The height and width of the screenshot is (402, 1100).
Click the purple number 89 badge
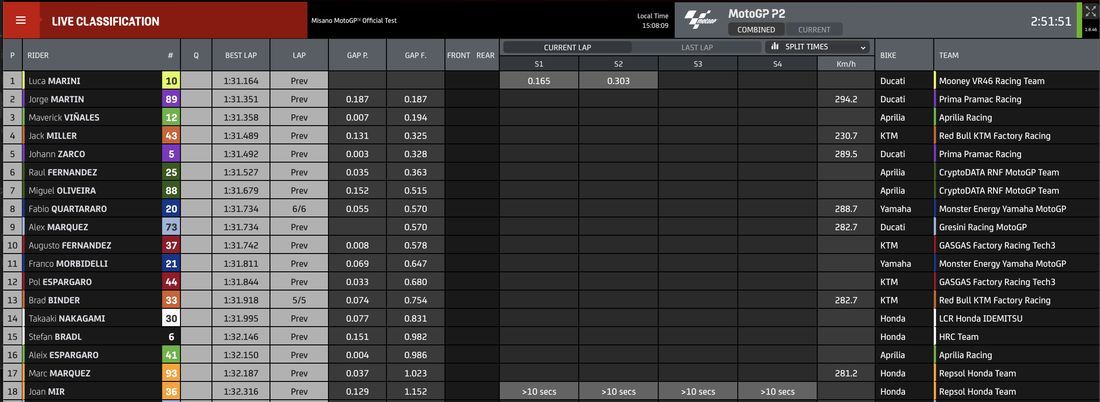(171, 99)
